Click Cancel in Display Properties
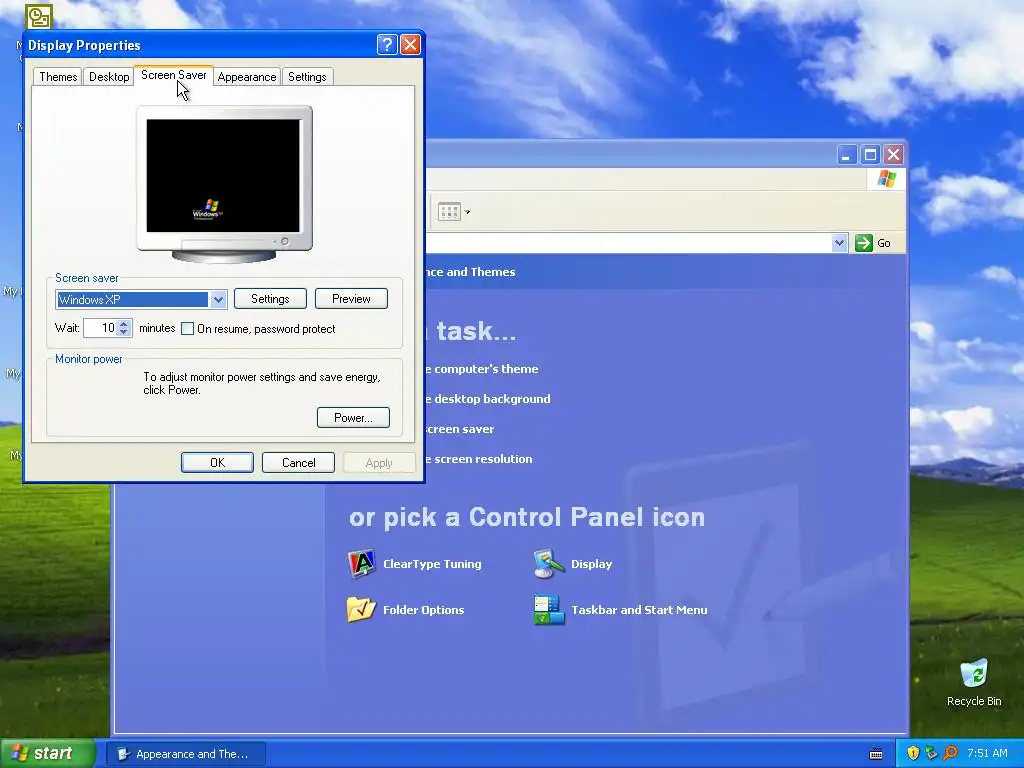The height and width of the screenshot is (768, 1024). coord(298,462)
